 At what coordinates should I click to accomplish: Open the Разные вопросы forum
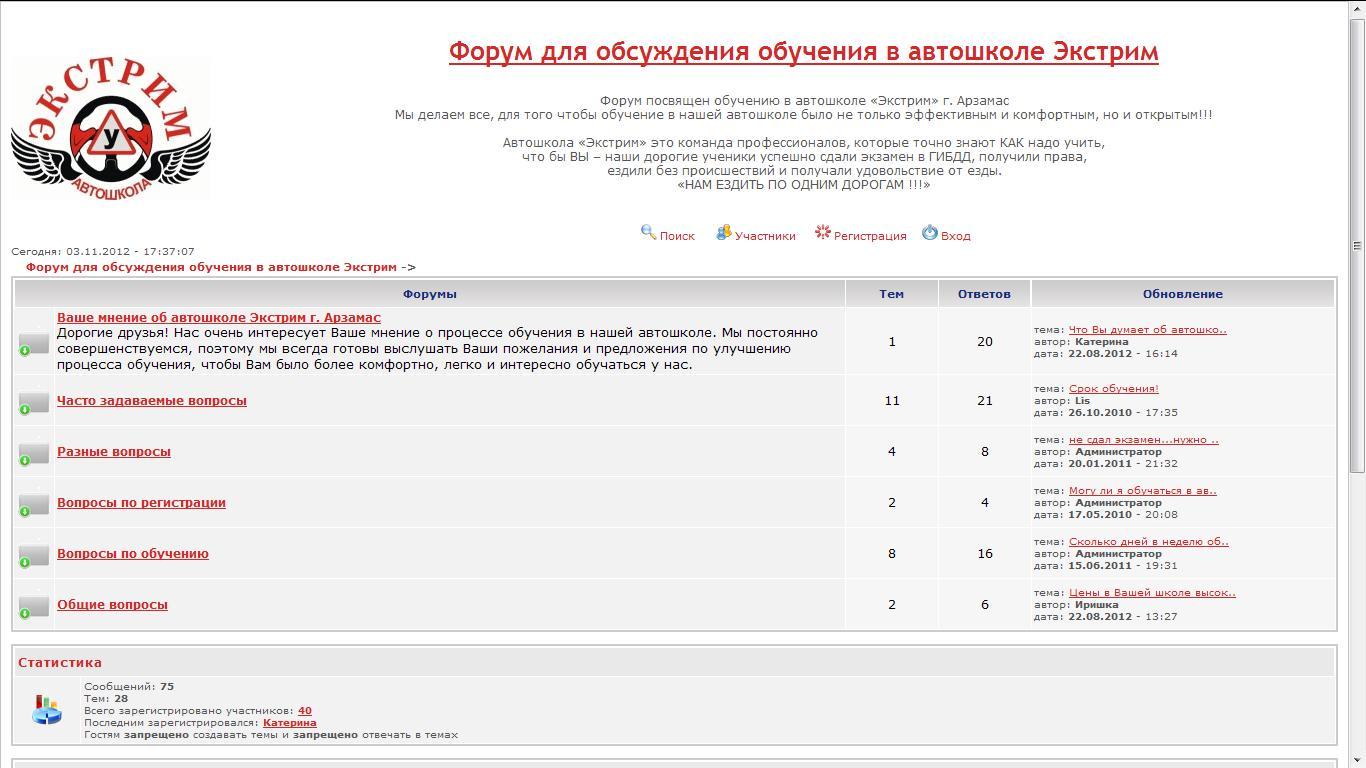click(114, 451)
